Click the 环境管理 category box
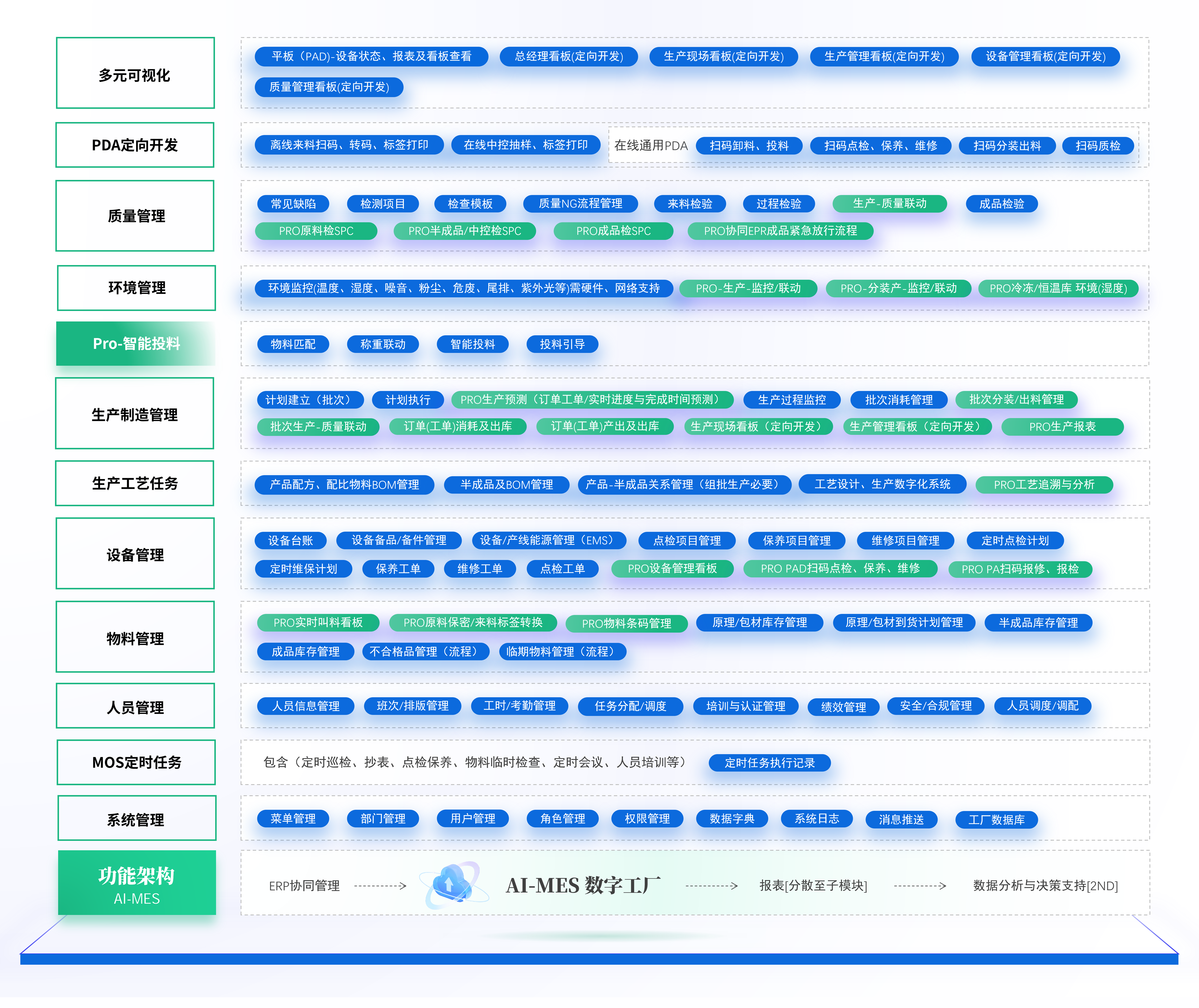The image size is (1199, 1008). [137, 288]
